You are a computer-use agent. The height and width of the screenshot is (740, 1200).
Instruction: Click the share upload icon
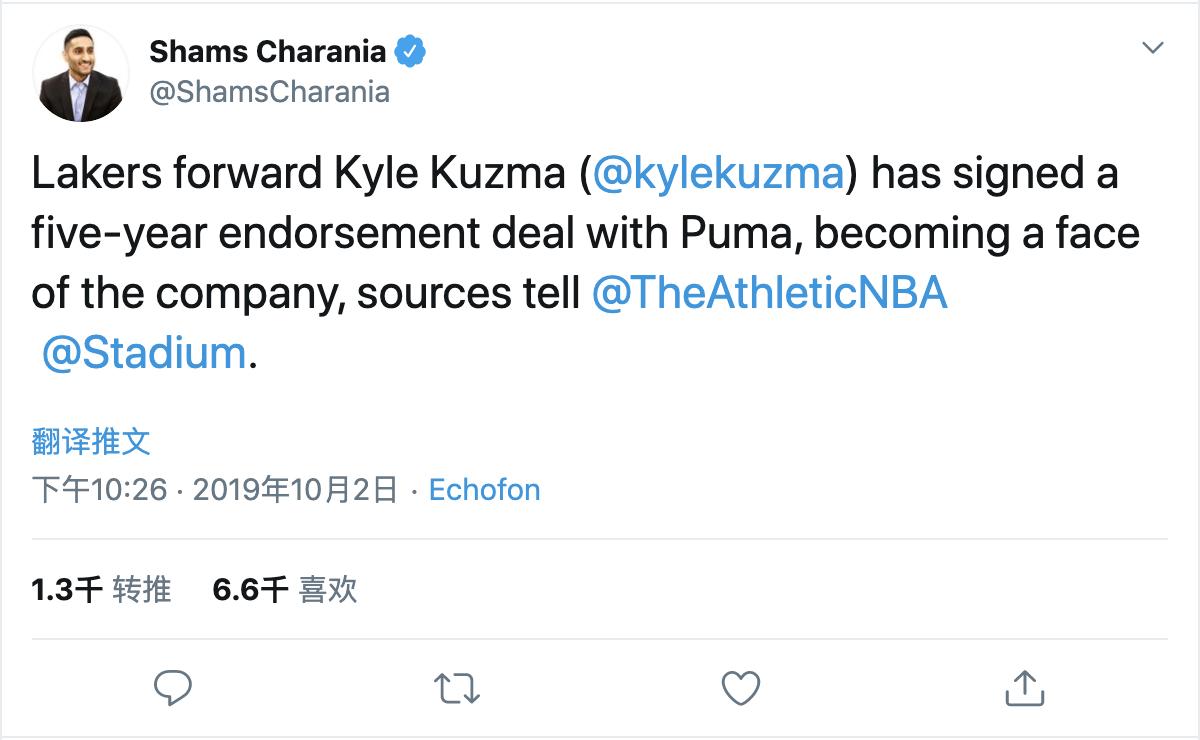click(x=1024, y=687)
